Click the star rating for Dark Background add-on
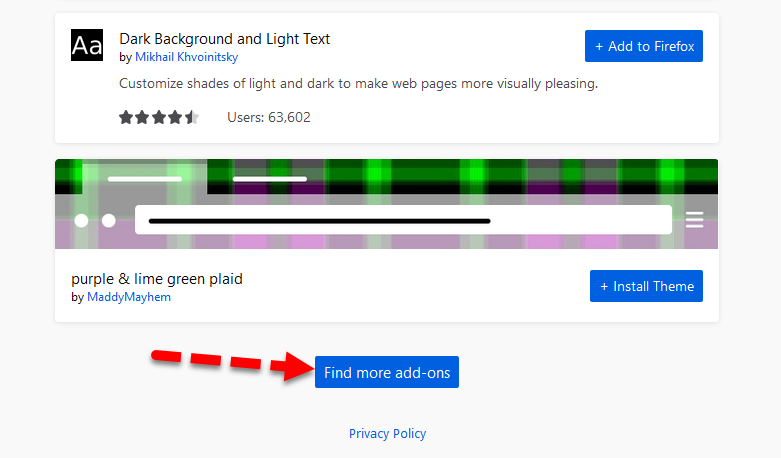This screenshot has width=781, height=458. tap(159, 117)
